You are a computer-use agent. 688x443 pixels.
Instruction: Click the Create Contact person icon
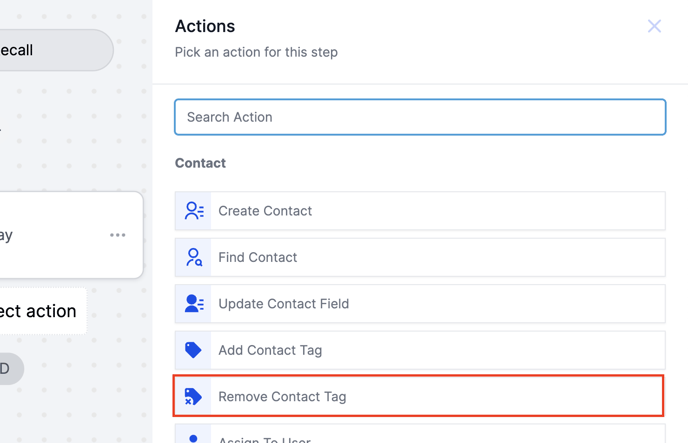point(194,211)
